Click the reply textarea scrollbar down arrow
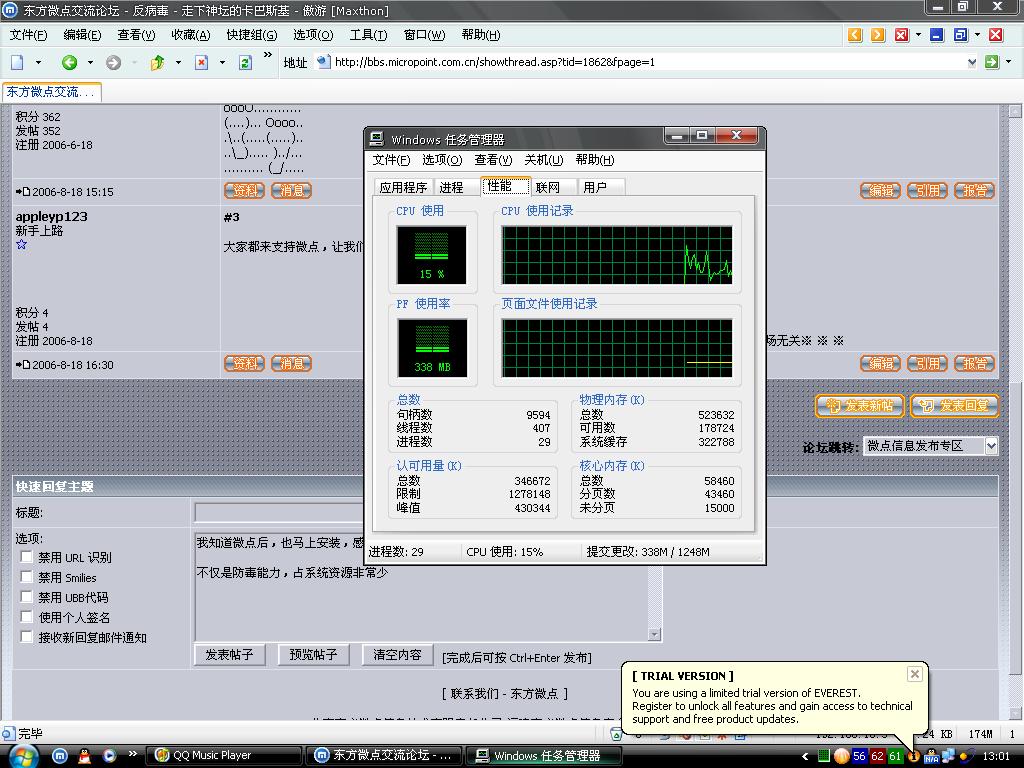This screenshot has height=768, width=1024. point(654,634)
